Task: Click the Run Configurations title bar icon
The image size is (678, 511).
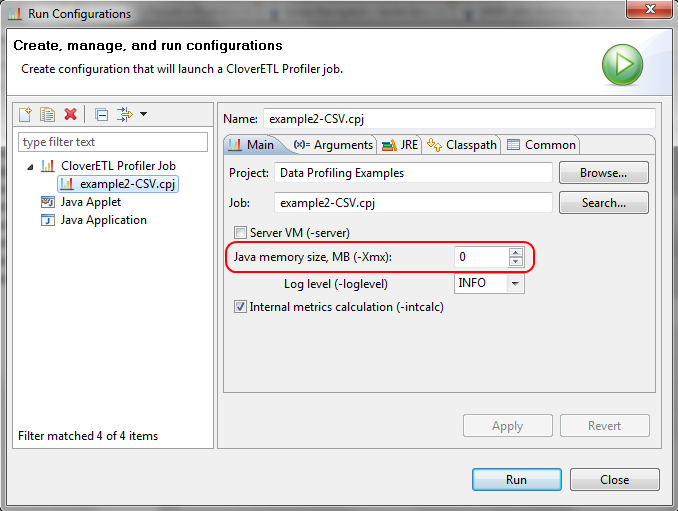Action: (15, 14)
